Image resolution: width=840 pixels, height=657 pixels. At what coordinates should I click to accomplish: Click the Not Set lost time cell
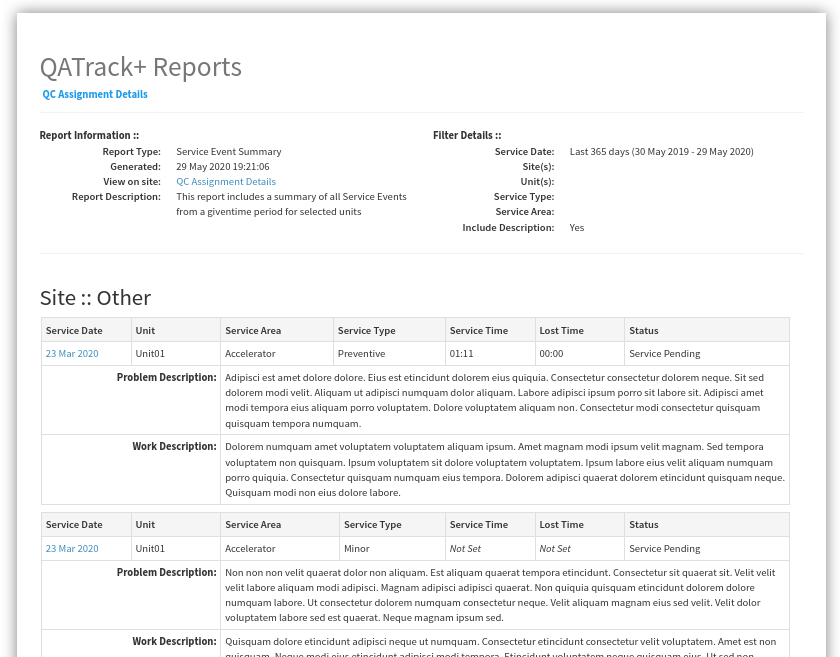pyautogui.click(x=580, y=549)
